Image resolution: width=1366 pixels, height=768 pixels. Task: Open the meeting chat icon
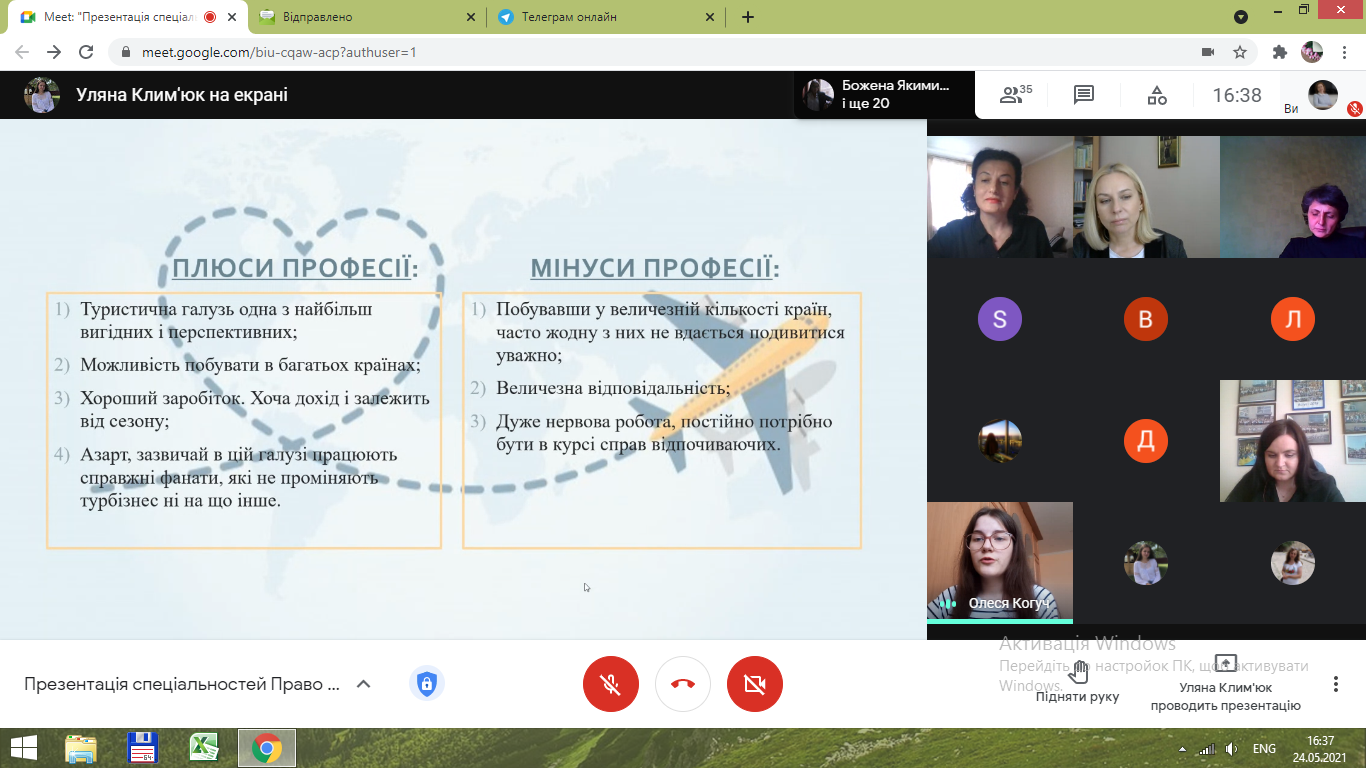(1084, 95)
